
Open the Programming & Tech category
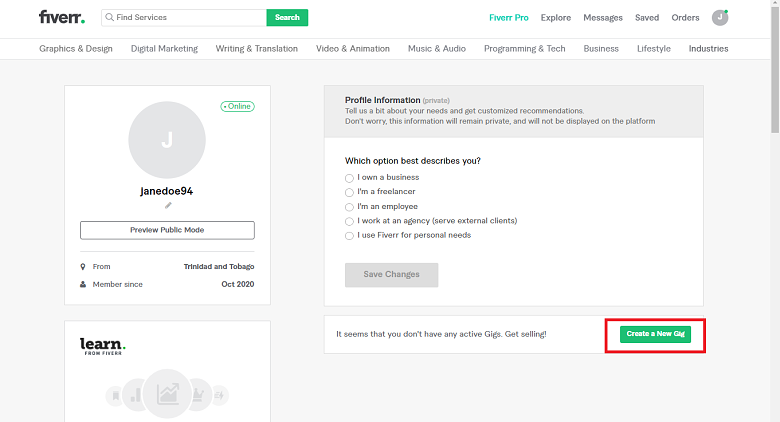[525, 49]
